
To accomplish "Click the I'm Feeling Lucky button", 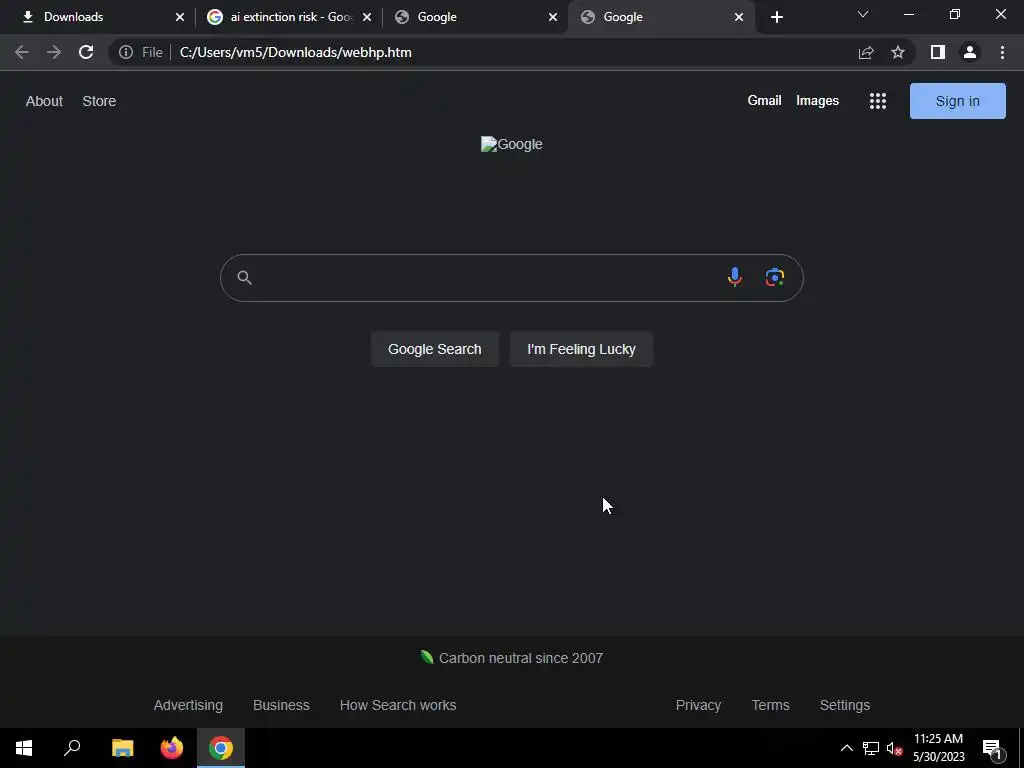I will pos(581,349).
